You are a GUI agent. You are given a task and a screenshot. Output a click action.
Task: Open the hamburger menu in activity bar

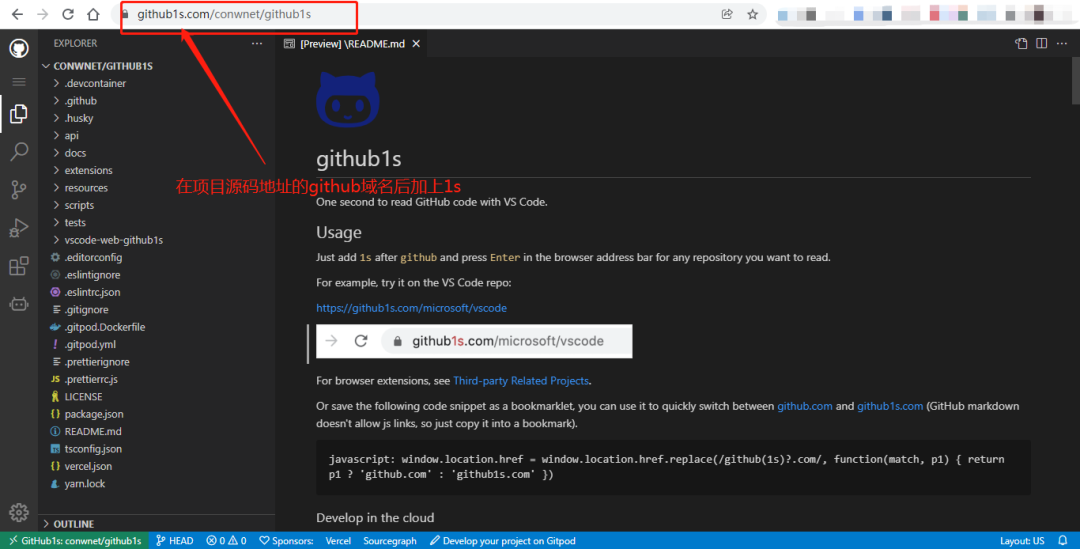point(19,82)
